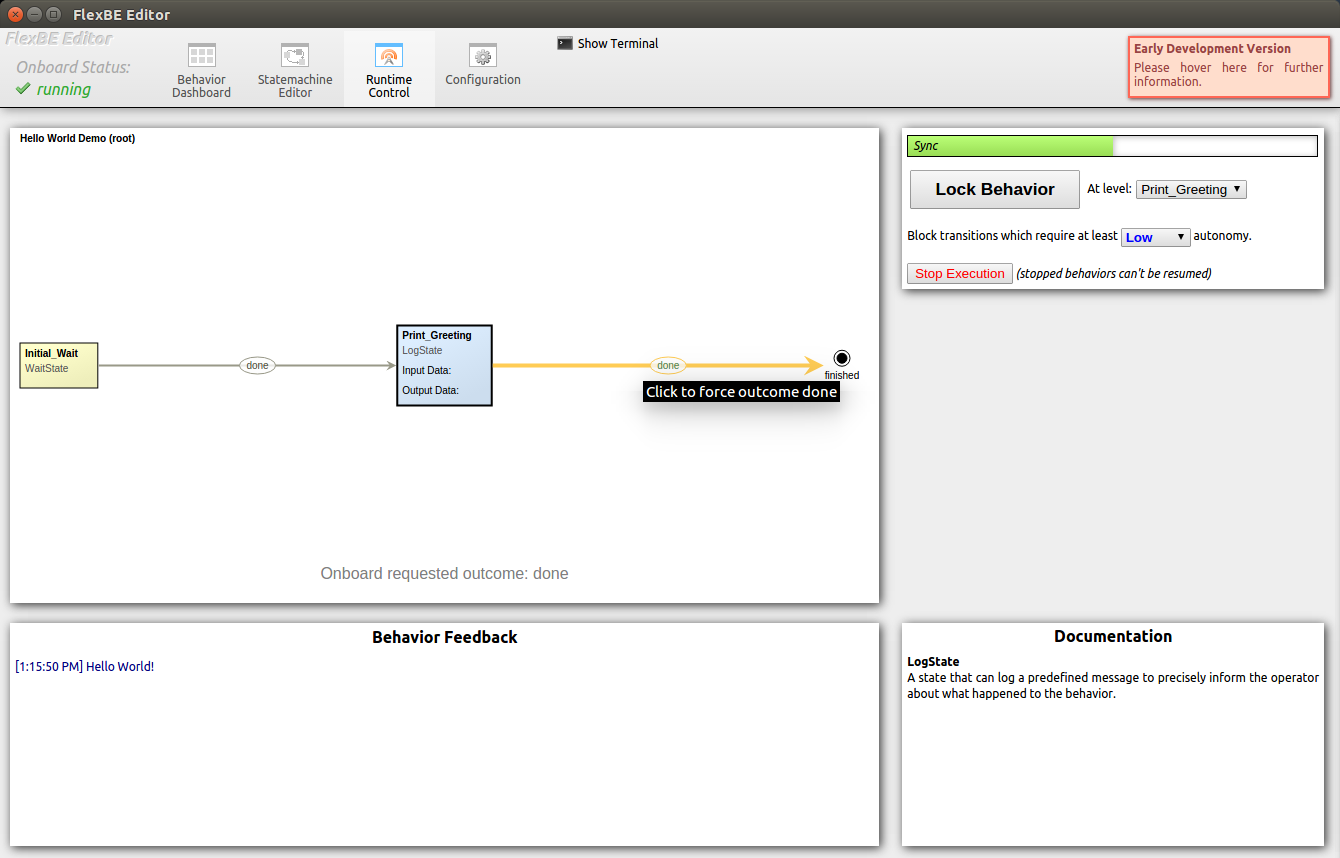Click the WaitState type label
This screenshot has height=858, width=1340.
[x=47, y=368]
